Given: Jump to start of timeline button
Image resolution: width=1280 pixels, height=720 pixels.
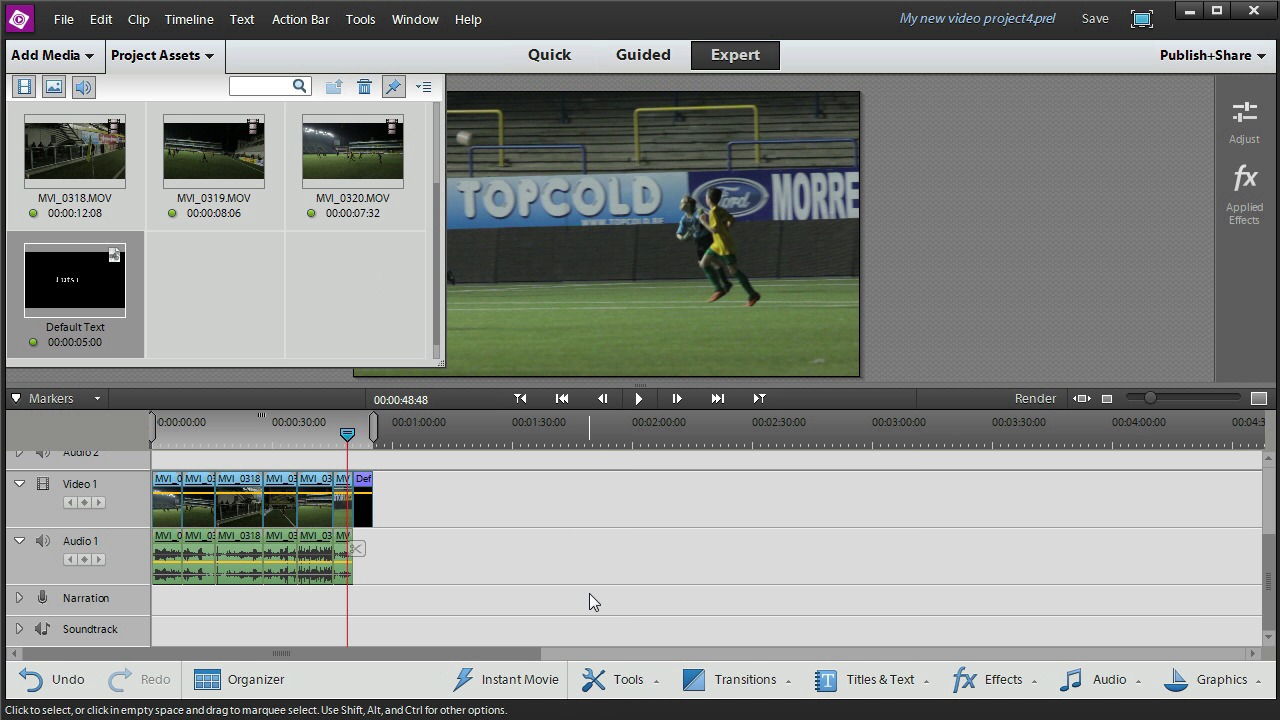Looking at the screenshot, I should (x=562, y=398).
